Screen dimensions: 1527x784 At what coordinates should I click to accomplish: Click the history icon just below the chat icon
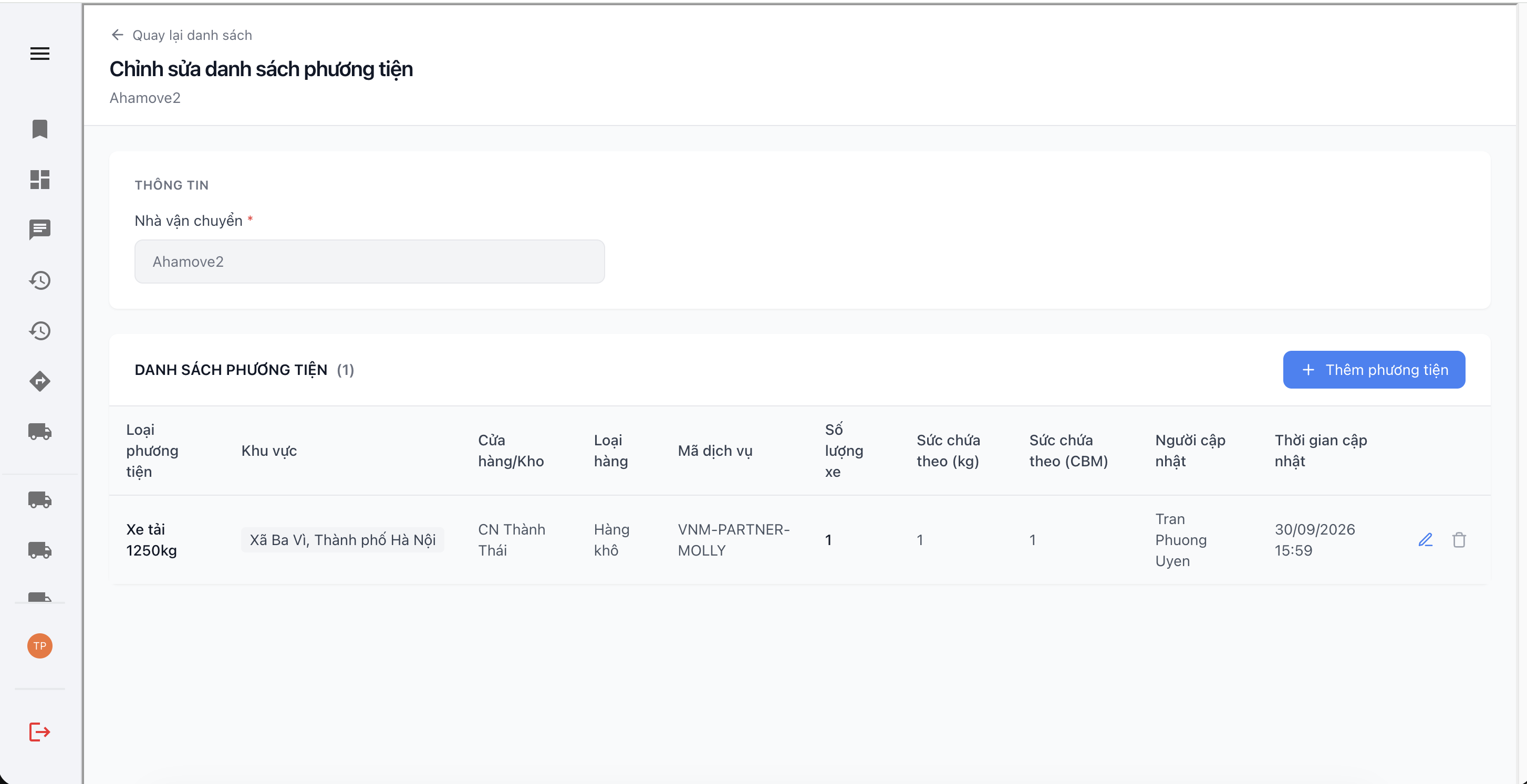coord(40,280)
